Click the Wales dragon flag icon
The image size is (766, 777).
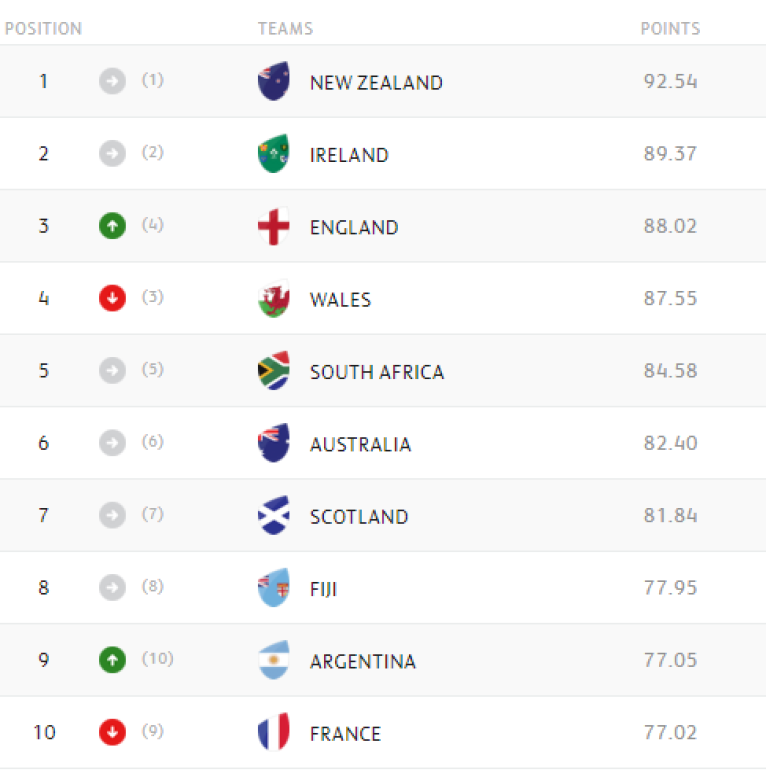tap(273, 299)
